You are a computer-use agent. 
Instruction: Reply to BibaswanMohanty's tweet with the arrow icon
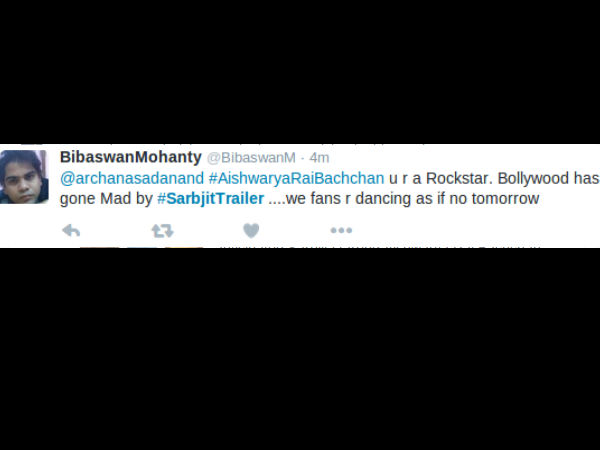71,231
